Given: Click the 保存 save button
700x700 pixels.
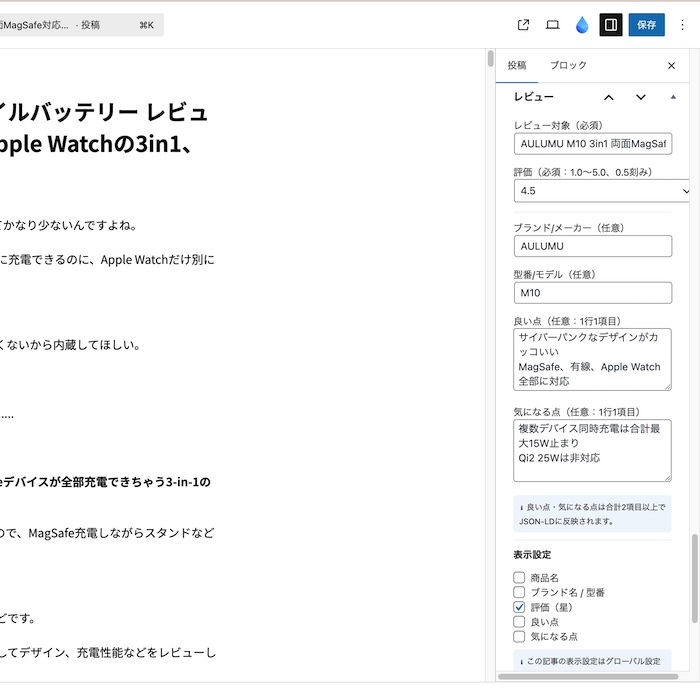Looking at the screenshot, I should click(x=646, y=25).
